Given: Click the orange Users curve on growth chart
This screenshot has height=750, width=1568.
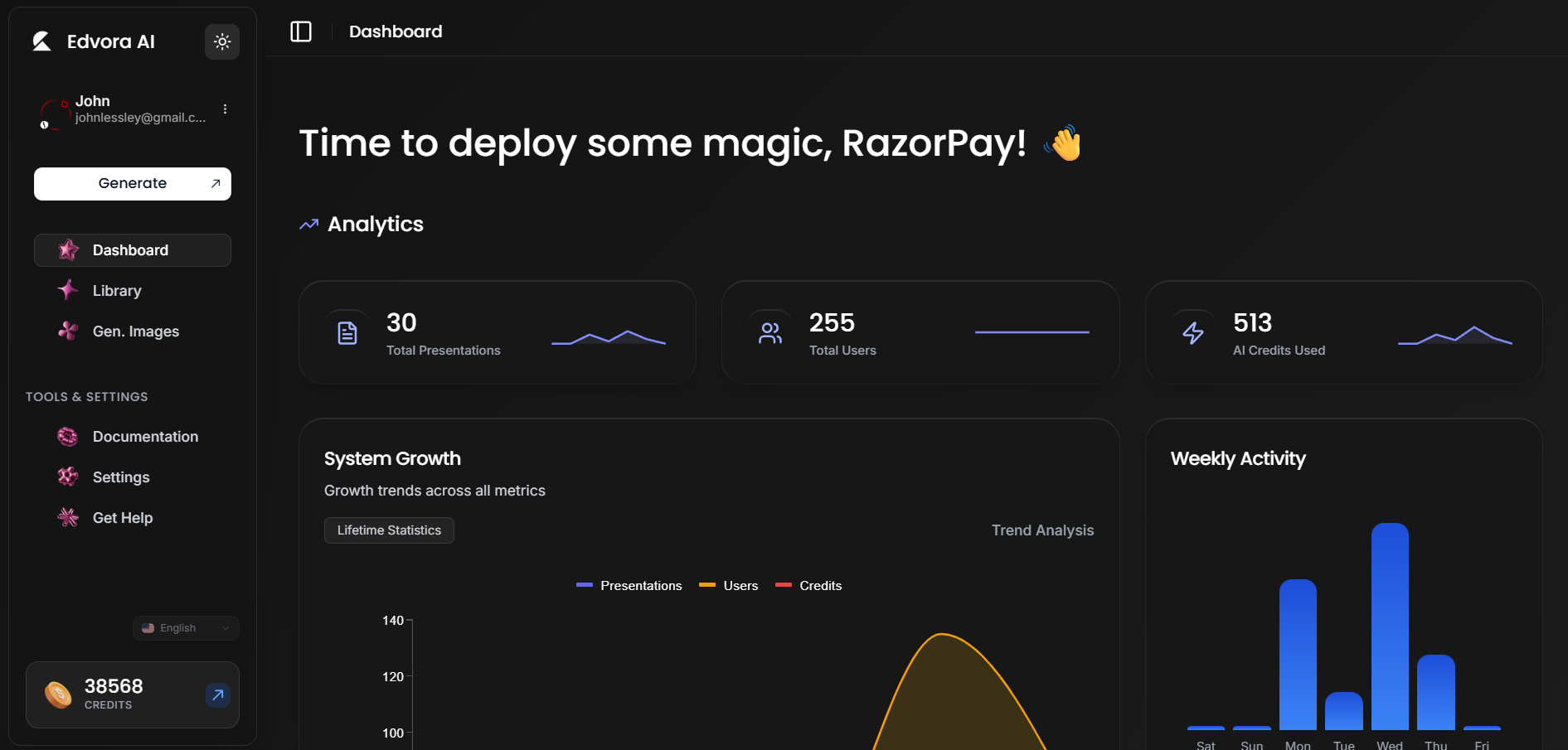Looking at the screenshot, I should point(942,635).
